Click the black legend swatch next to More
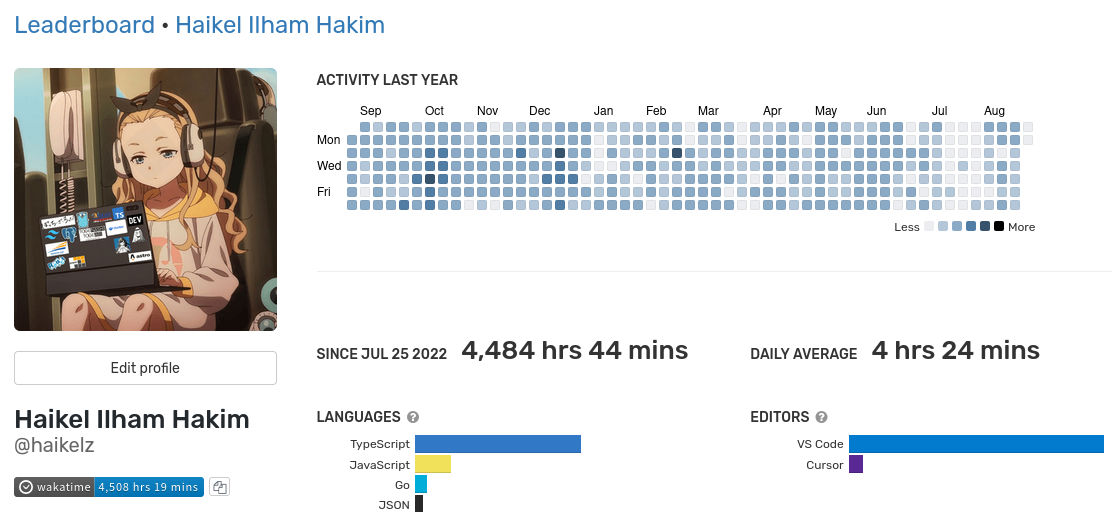Viewport: 1112px width, 512px height. tap(999, 227)
